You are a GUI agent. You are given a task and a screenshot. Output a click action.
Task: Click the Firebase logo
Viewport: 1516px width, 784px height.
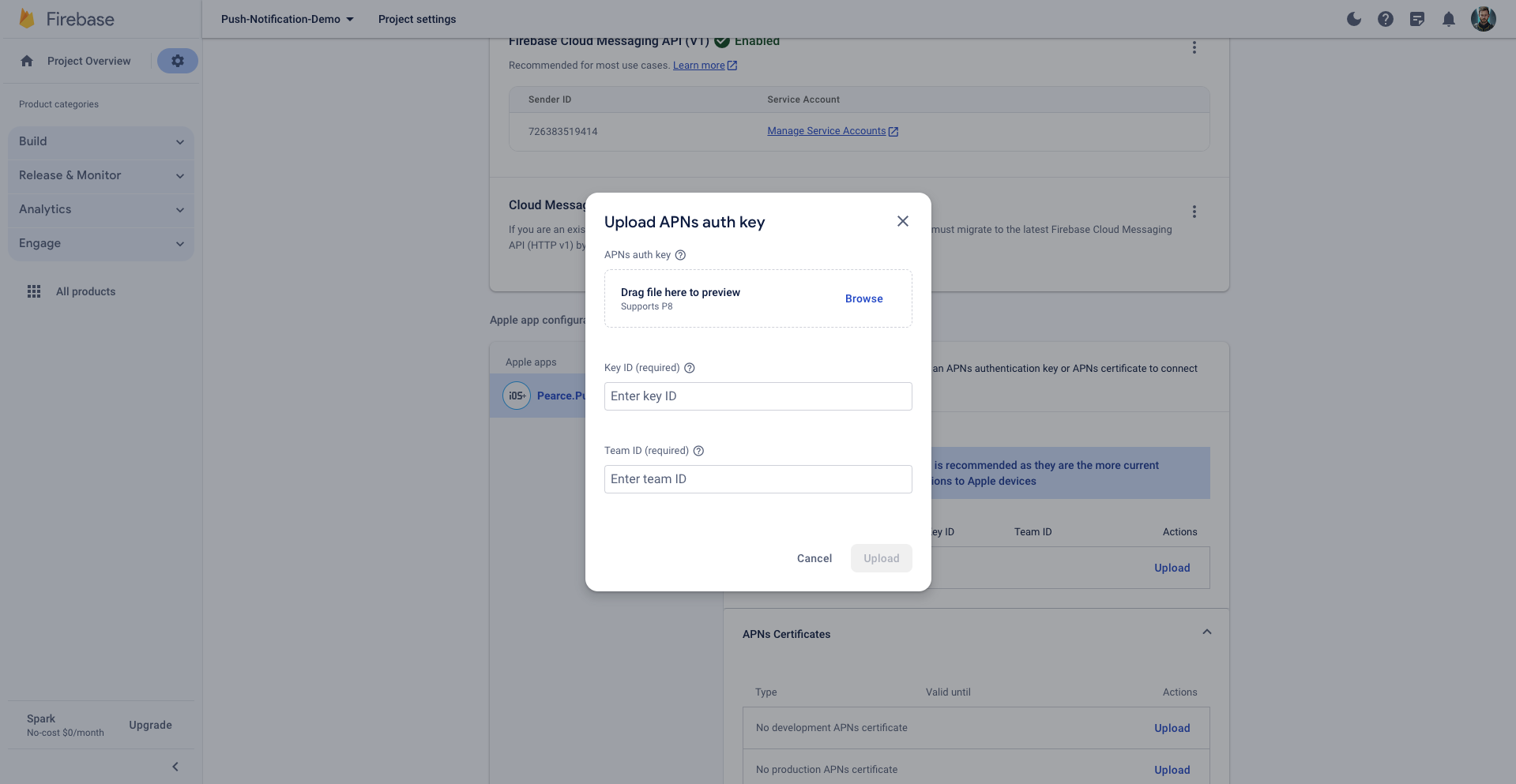[x=66, y=19]
